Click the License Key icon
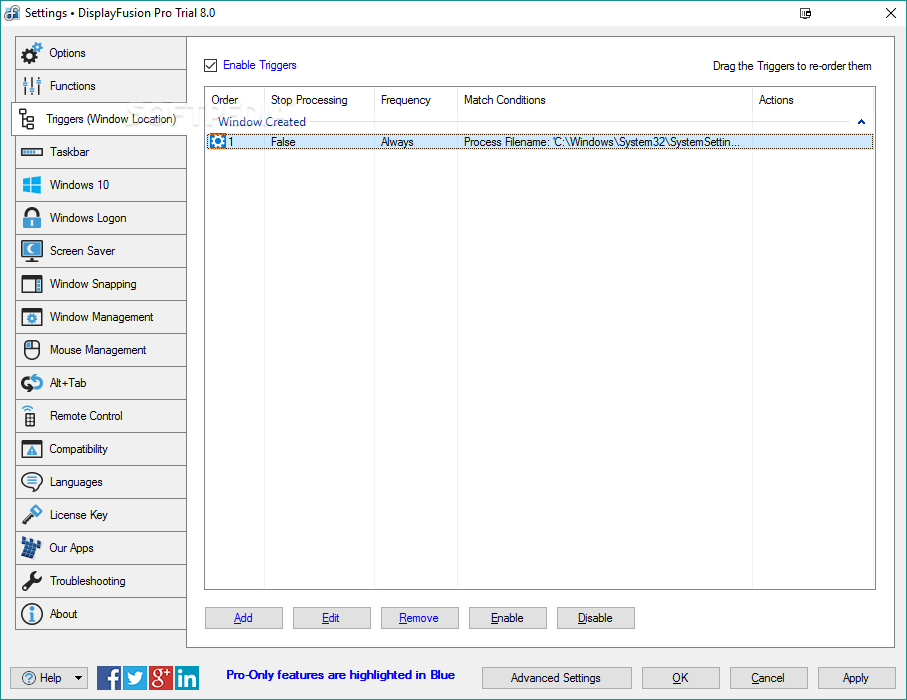The image size is (907, 700). pyautogui.click(x=32, y=514)
